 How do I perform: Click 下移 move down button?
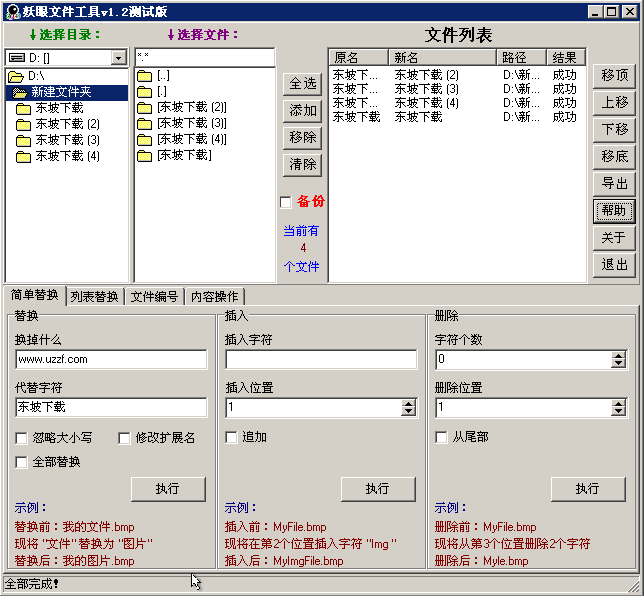tap(614, 130)
